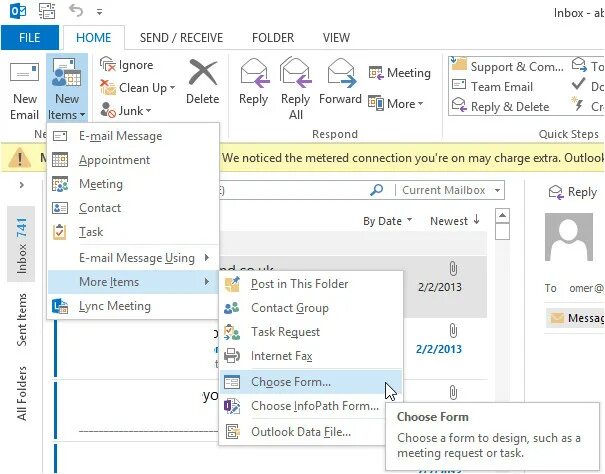The width and height of the screenshot is (605, 474).
Task: Select Lync Meeting menu item
Action: pyautogui.click(x=133, y=306)
